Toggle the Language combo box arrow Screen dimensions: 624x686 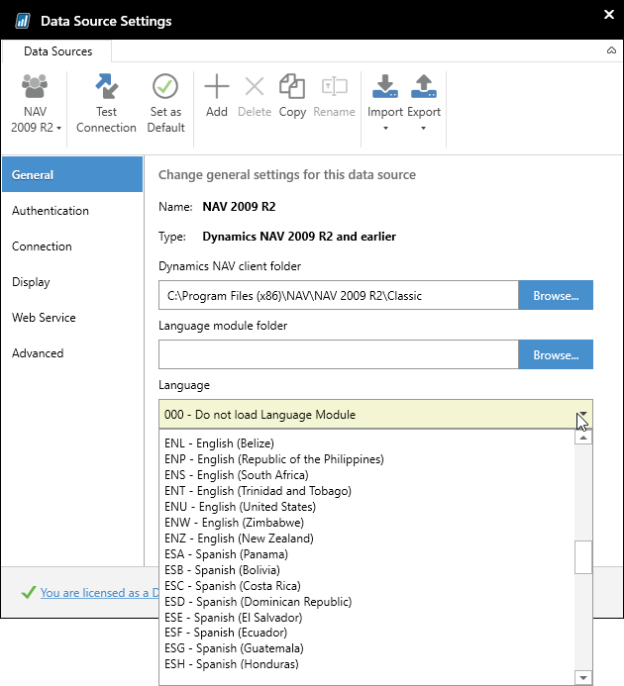[583, 414]
